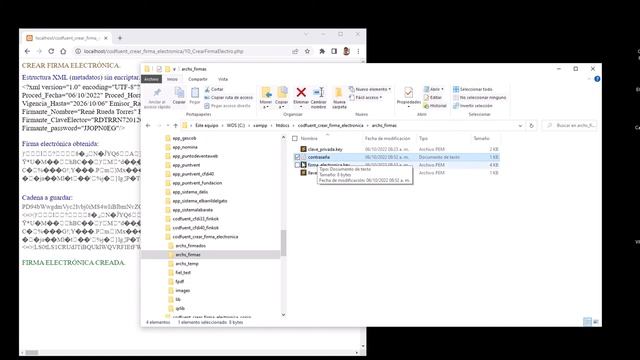Bookmark the page with Chrome star icon
Viewport: 640px width, 360px height.
coord(307,51)
